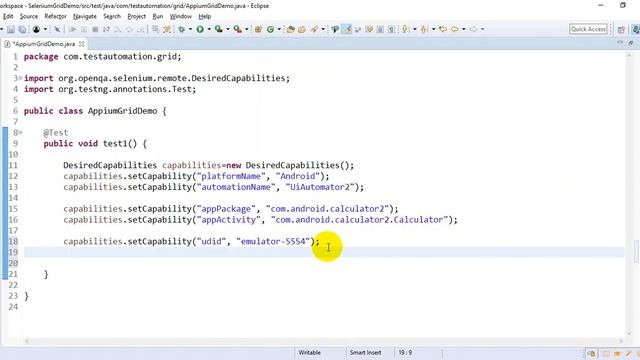The image size is (640, 360).
Task: Click the Disconnect debug icon
Action: point(106,29)
